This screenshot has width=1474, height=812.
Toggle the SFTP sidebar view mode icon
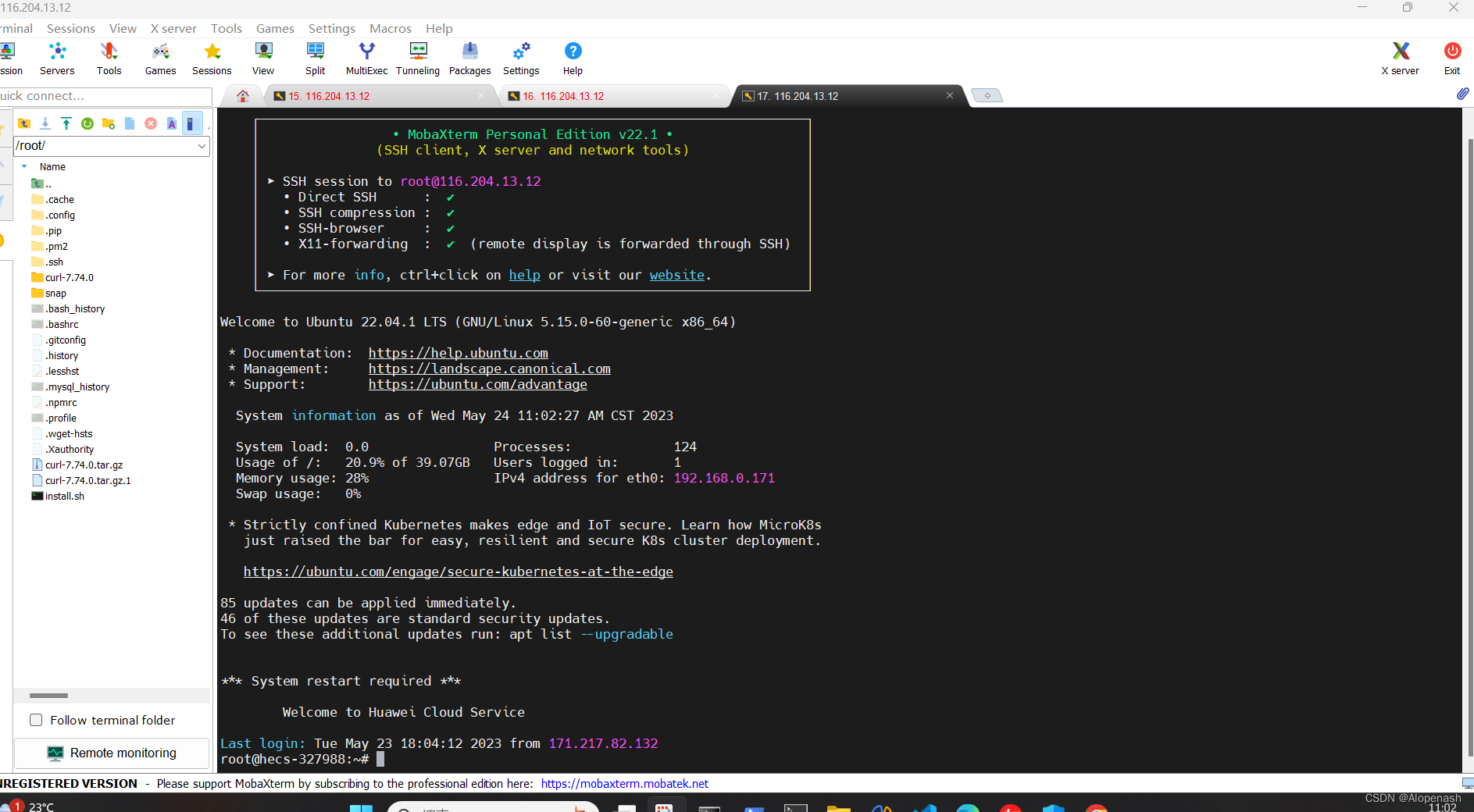tap(192, 123)
